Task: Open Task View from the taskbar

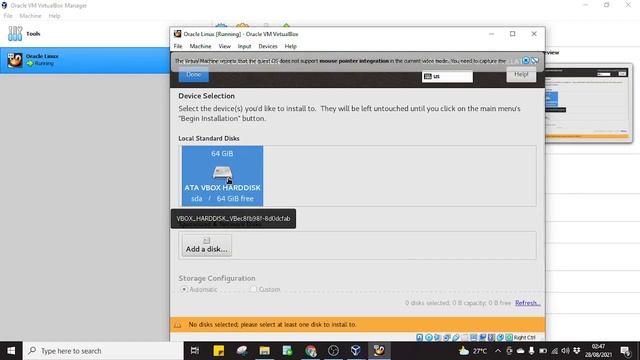Action: pyautogui.click(x=195, y=351)
